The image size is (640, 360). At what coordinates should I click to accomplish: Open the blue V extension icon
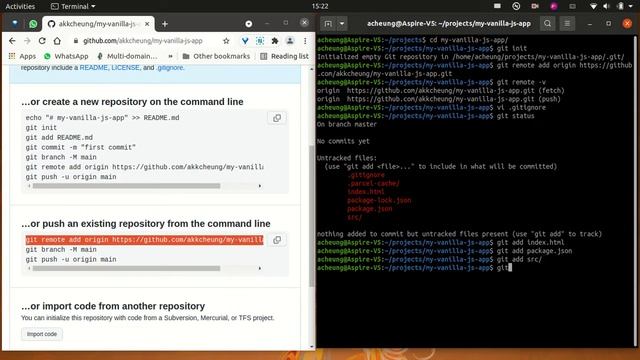(245, 41)
